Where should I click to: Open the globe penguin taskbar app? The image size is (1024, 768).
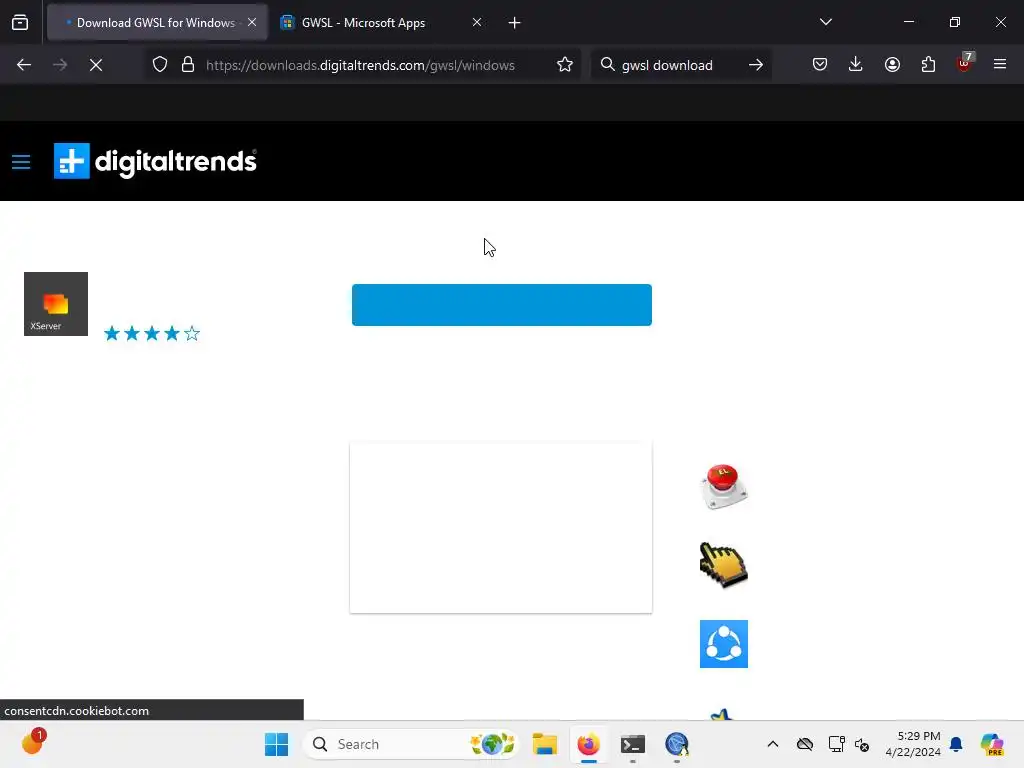pos(677,744)
